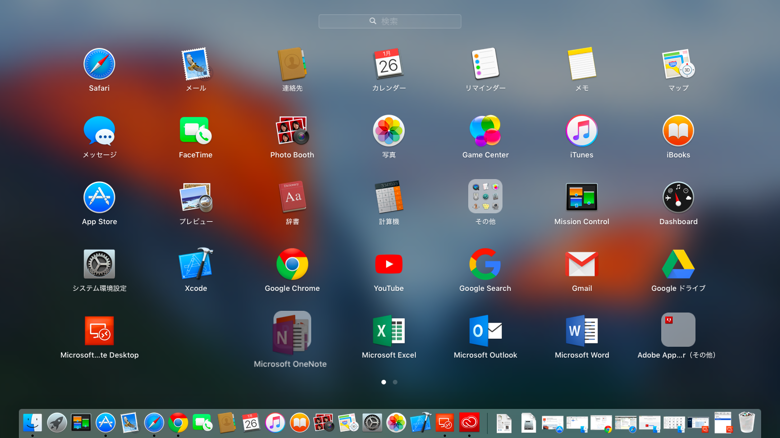Open System Preferences gear in the Dock

(372, 423)
